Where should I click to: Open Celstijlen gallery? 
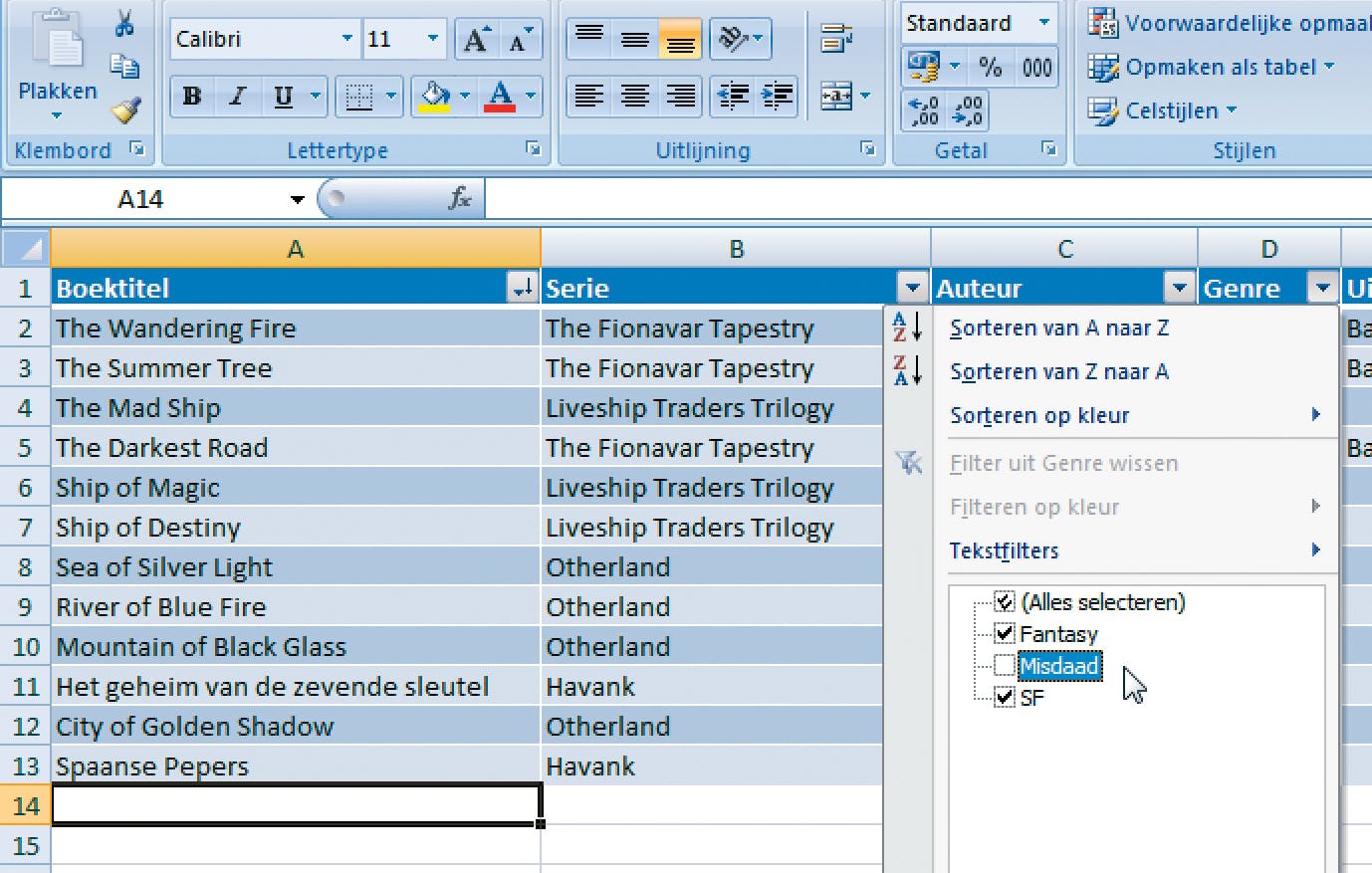click(1163, 110)
